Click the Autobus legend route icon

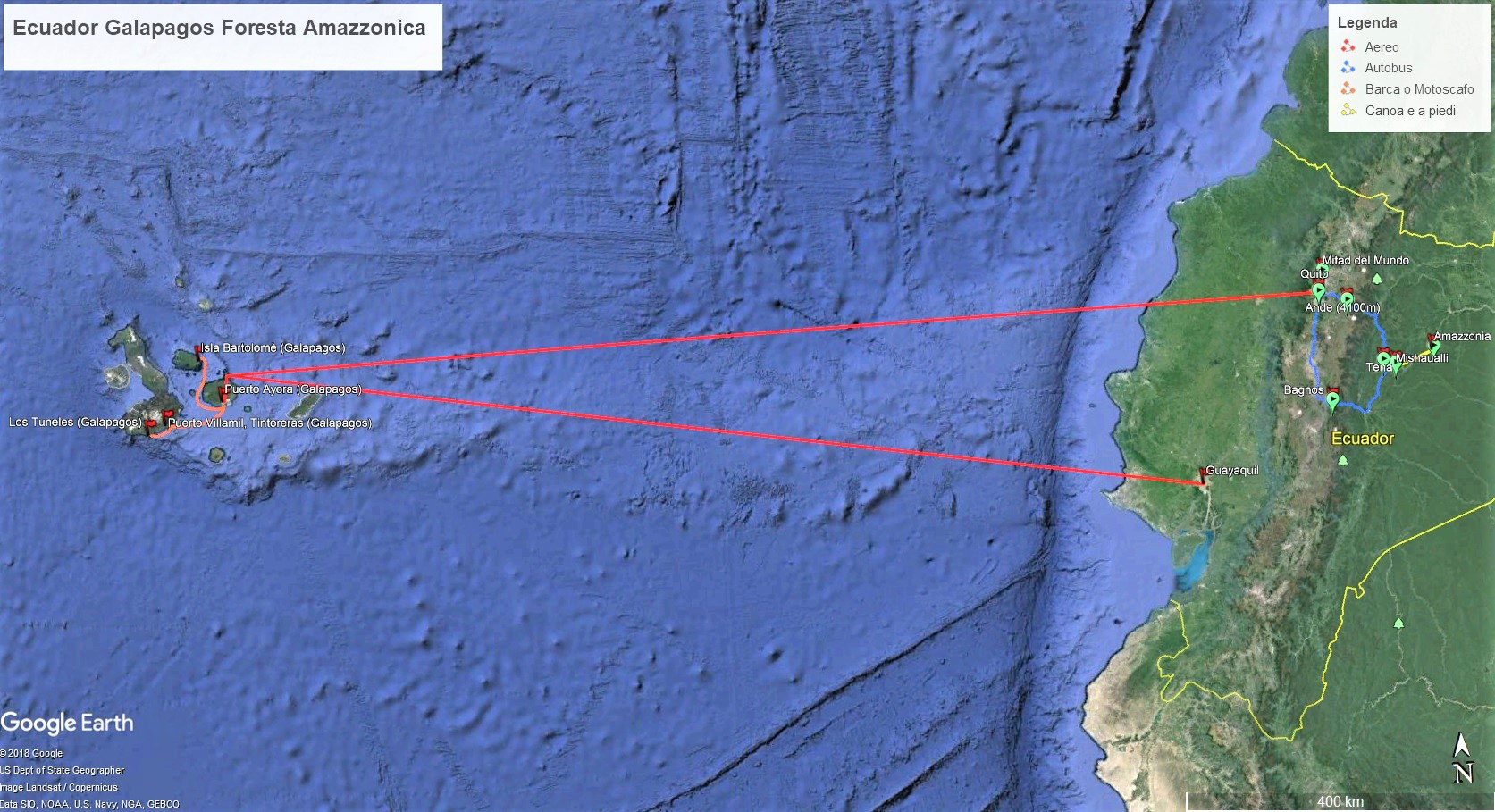coord(1348,67)
